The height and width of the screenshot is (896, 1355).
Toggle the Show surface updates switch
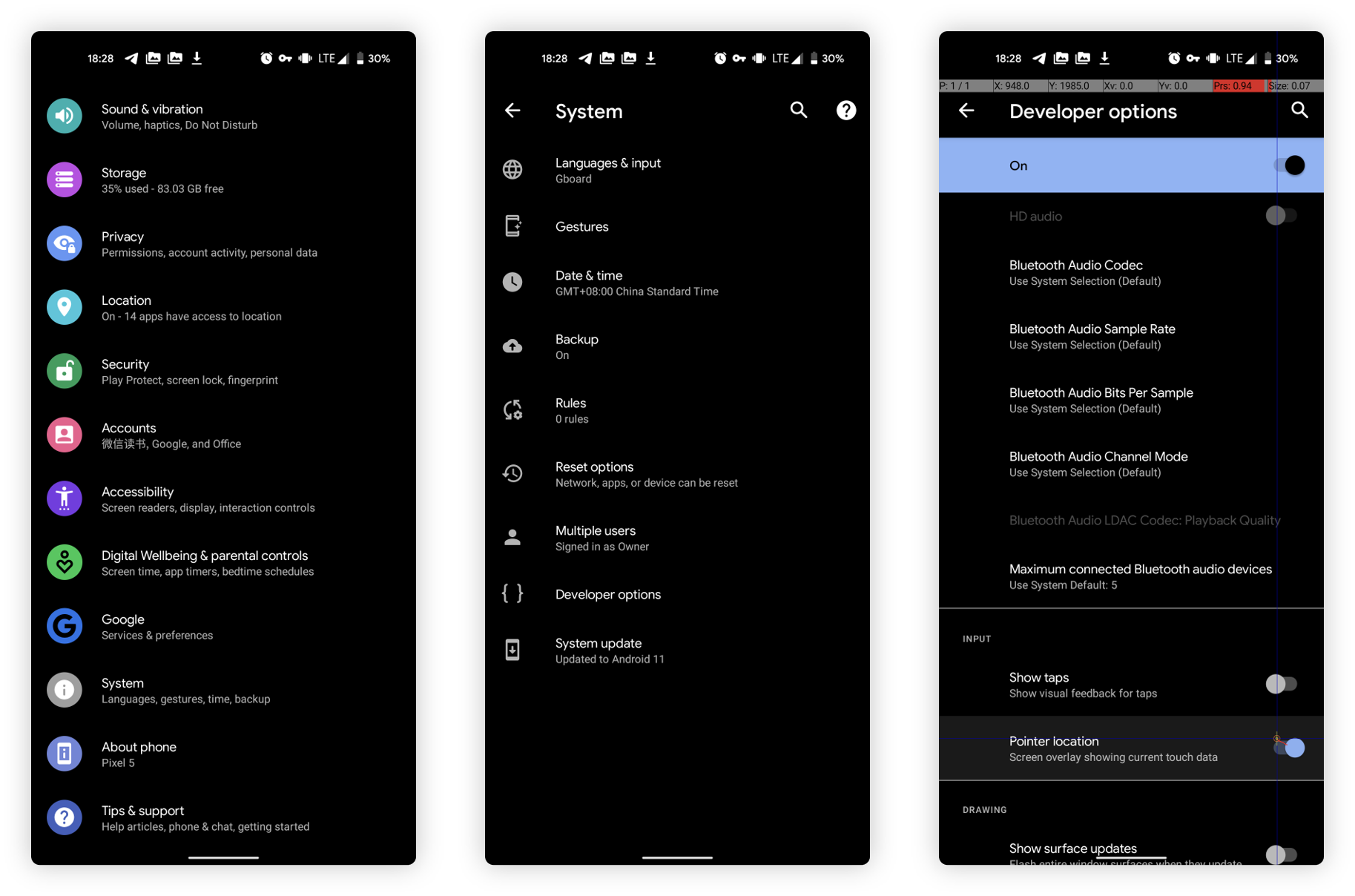pyautogui.click(x=1282, y=854)
